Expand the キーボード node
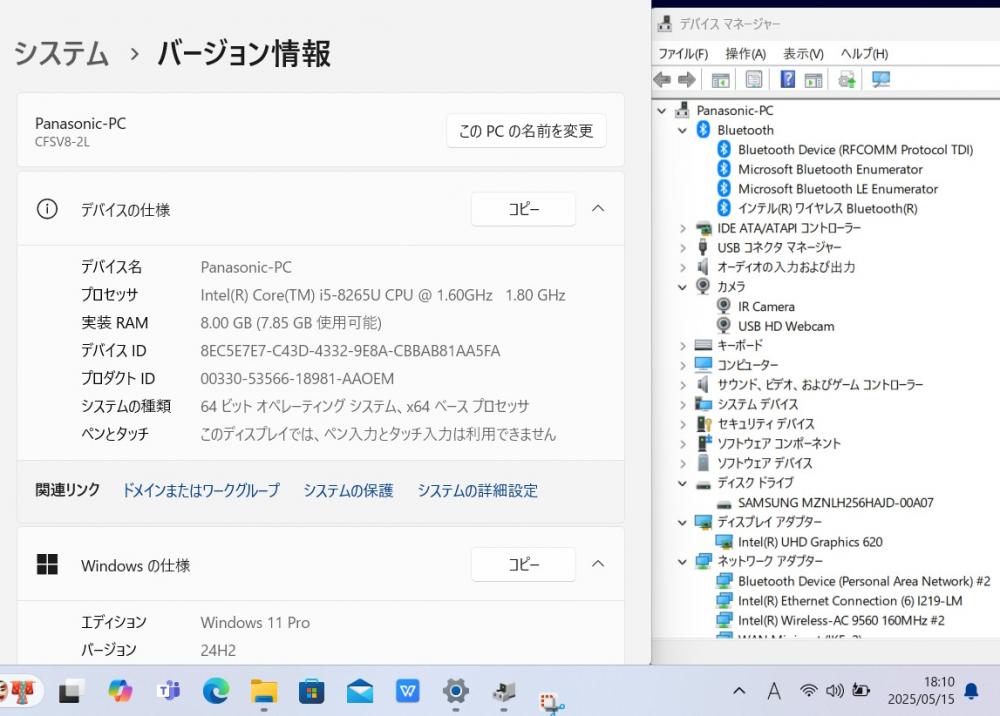This screenshot has width=1000, height=716. [x=682, y=346]
